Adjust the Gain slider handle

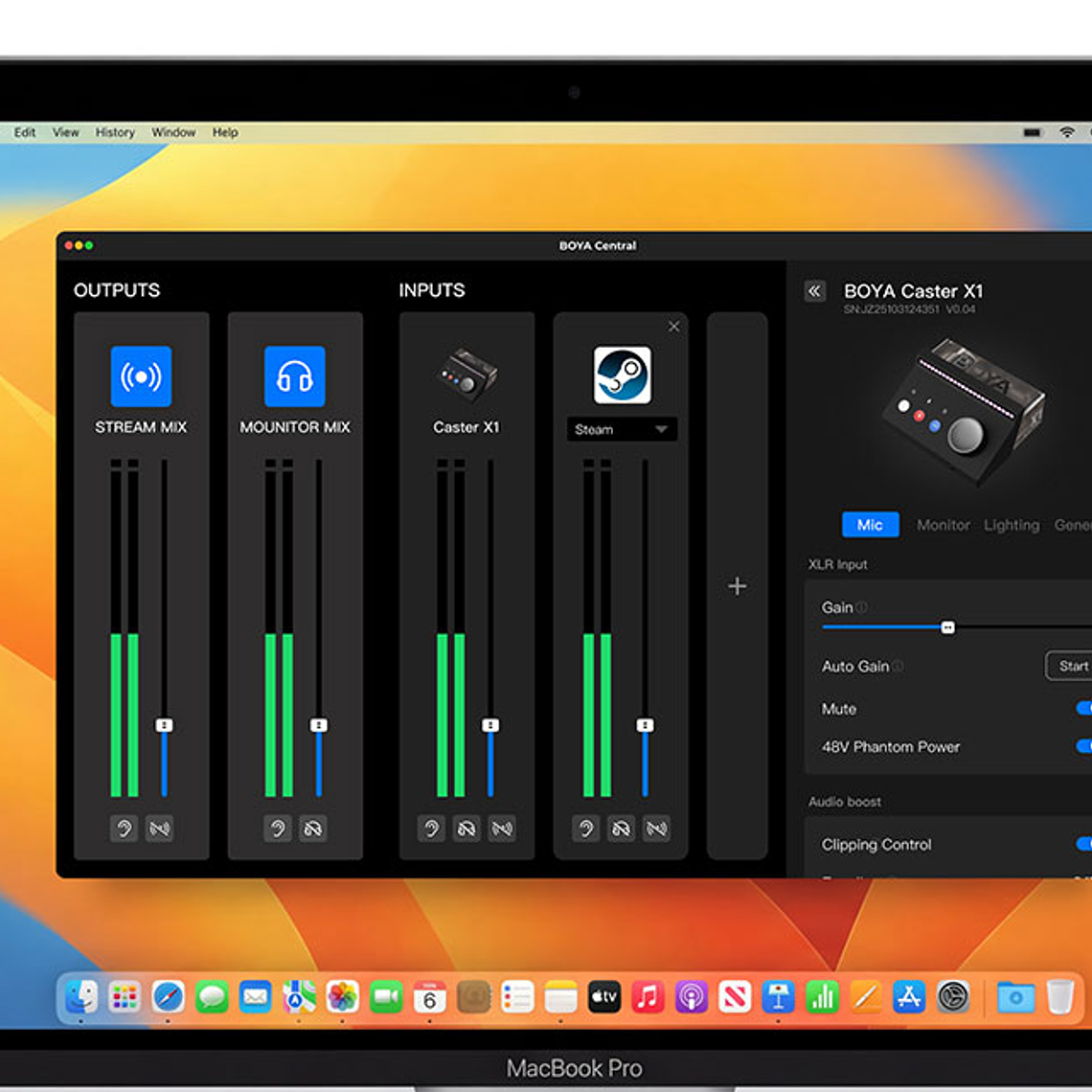click(949, 626)
